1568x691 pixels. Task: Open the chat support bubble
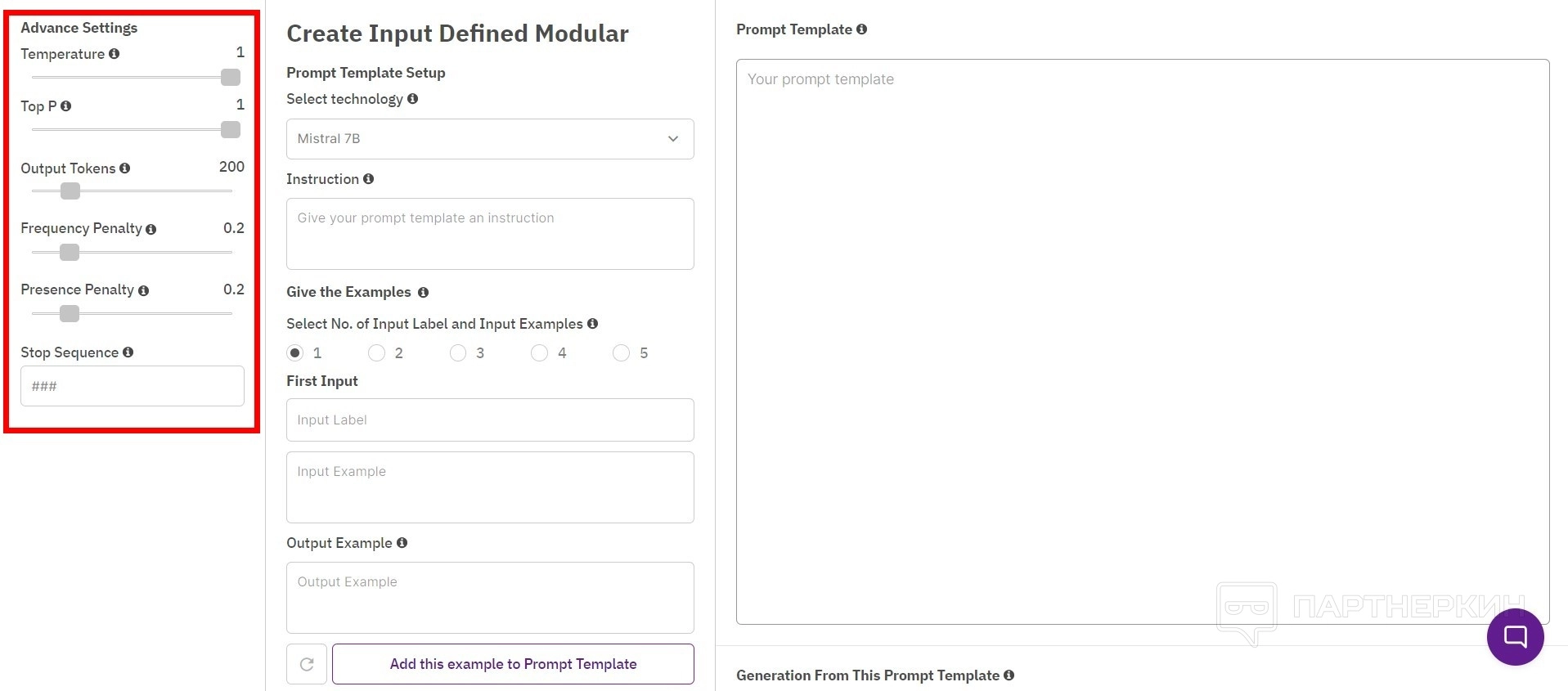pos(1515,637)
